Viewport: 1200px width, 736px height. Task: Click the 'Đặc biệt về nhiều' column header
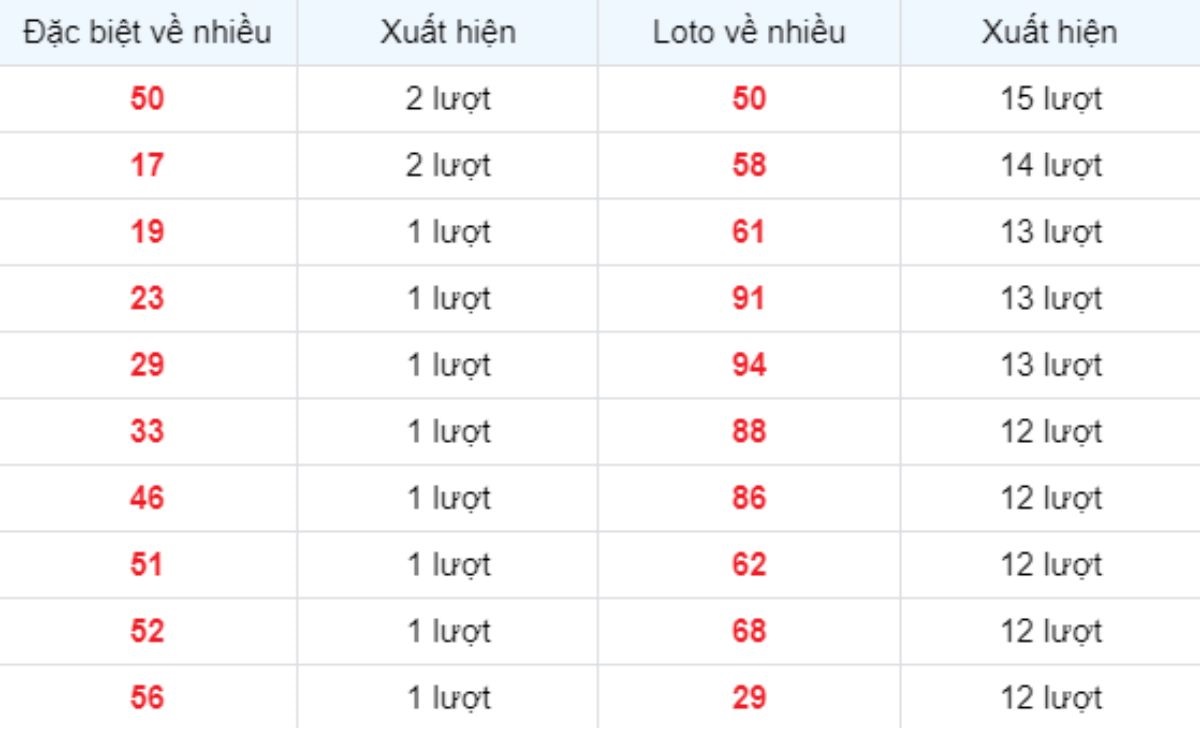148,32
